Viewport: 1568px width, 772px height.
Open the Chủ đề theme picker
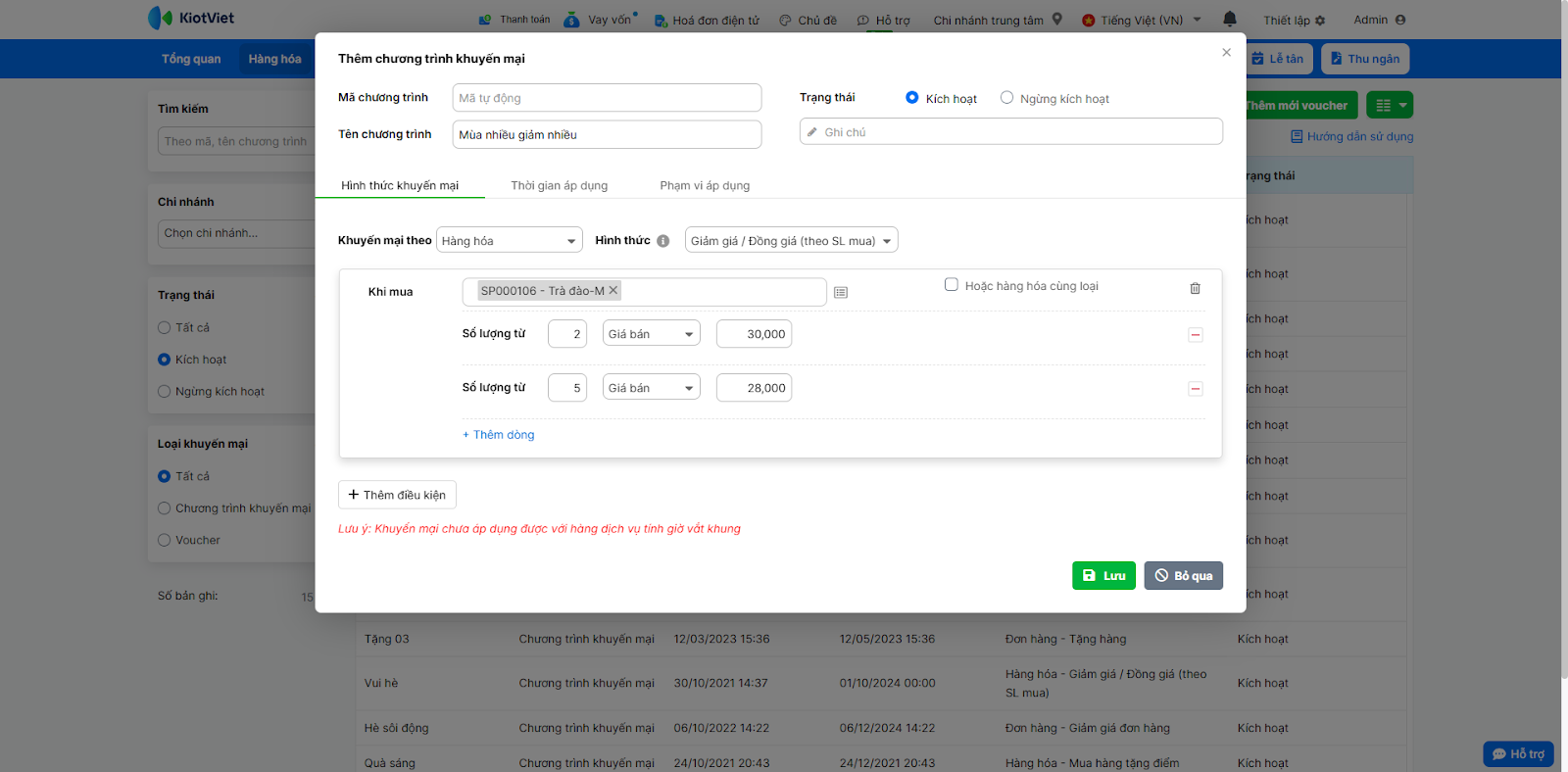coord(808,20)
